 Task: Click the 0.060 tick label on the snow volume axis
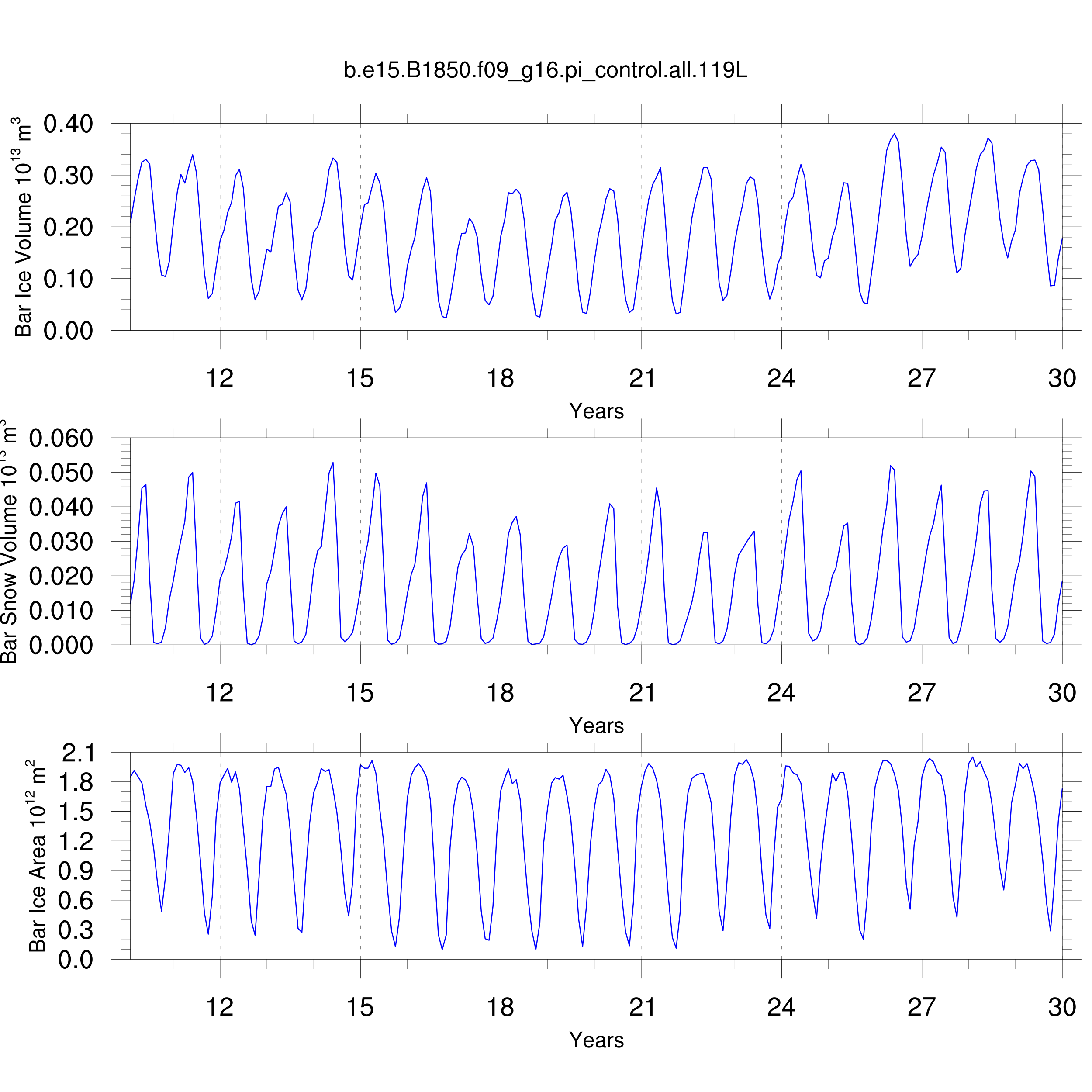pyautogui.click(x=61, y=438)
